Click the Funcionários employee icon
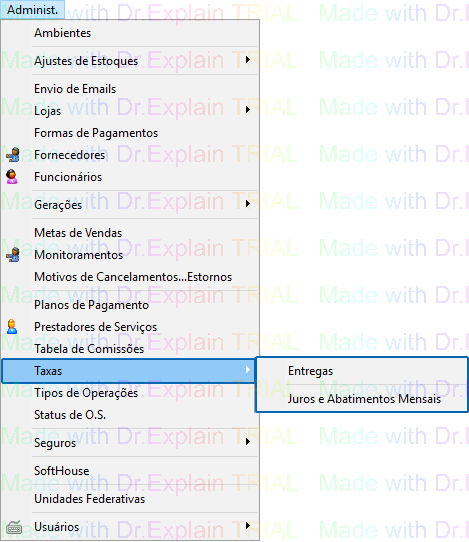 point(12,177)
